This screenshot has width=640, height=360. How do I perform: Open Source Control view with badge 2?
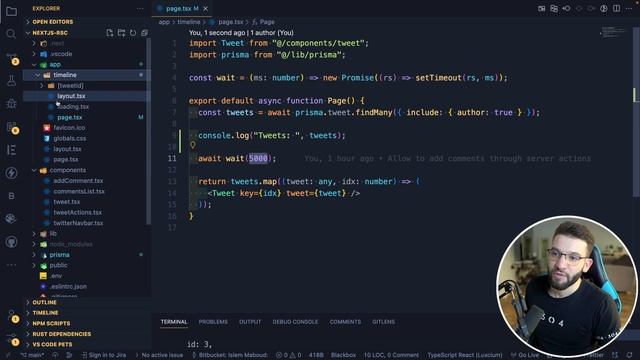click(x=12, y=58)
